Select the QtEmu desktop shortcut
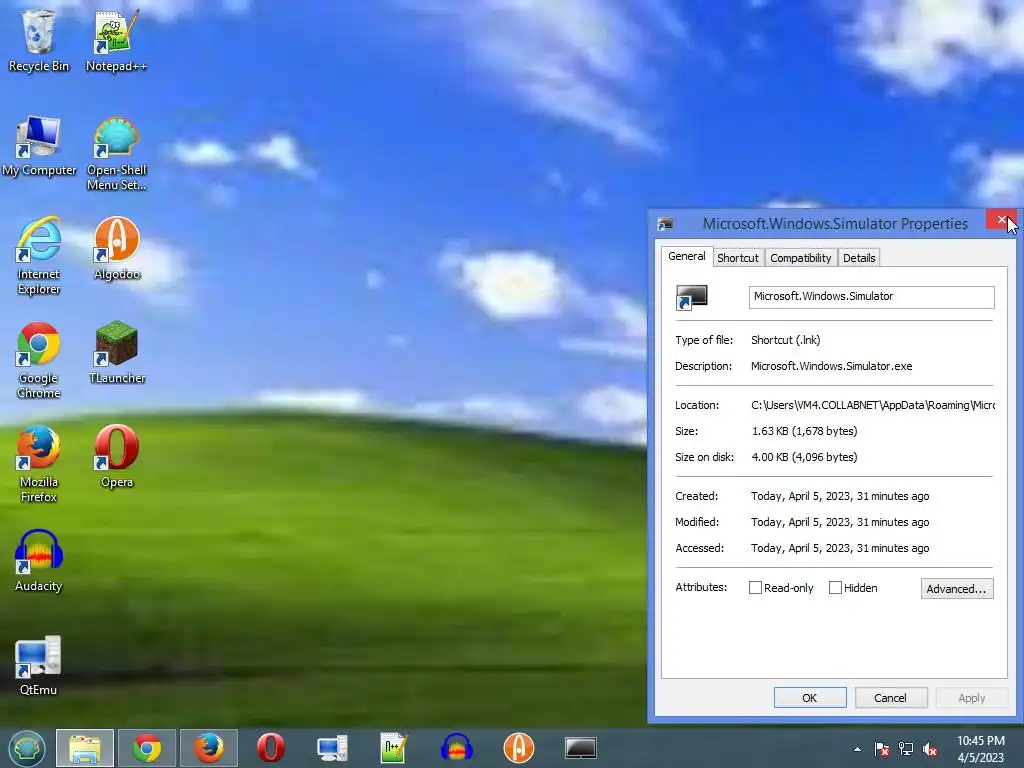Screen dimensions: 1024x768 tap(39, 665)
